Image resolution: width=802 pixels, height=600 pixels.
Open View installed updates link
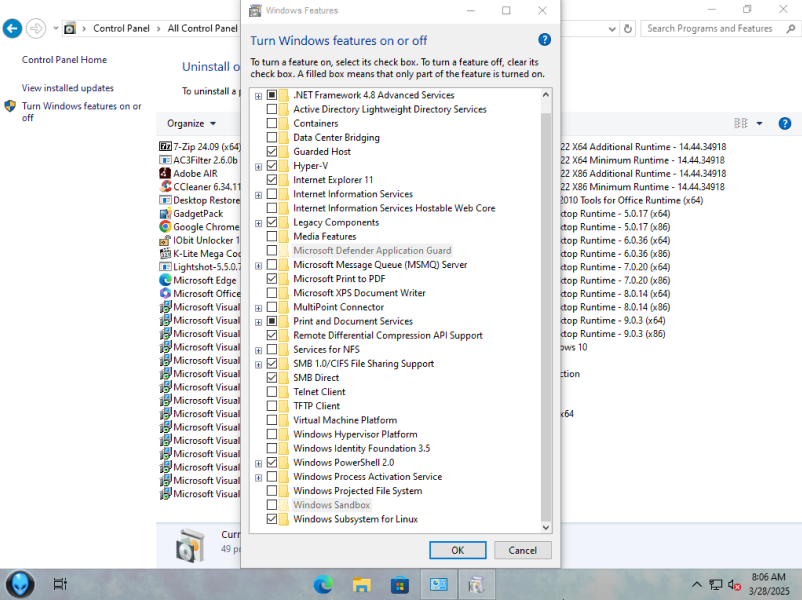tap(68, 88)
